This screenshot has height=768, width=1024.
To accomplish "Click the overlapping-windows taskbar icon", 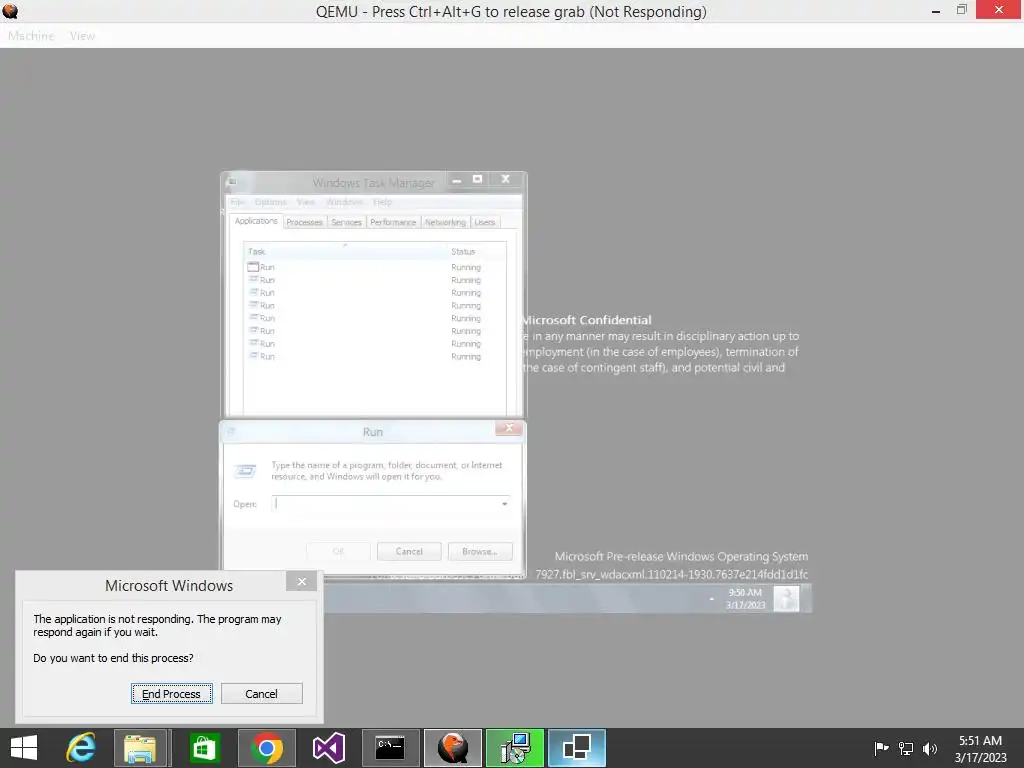I will [x=577, y=748].
